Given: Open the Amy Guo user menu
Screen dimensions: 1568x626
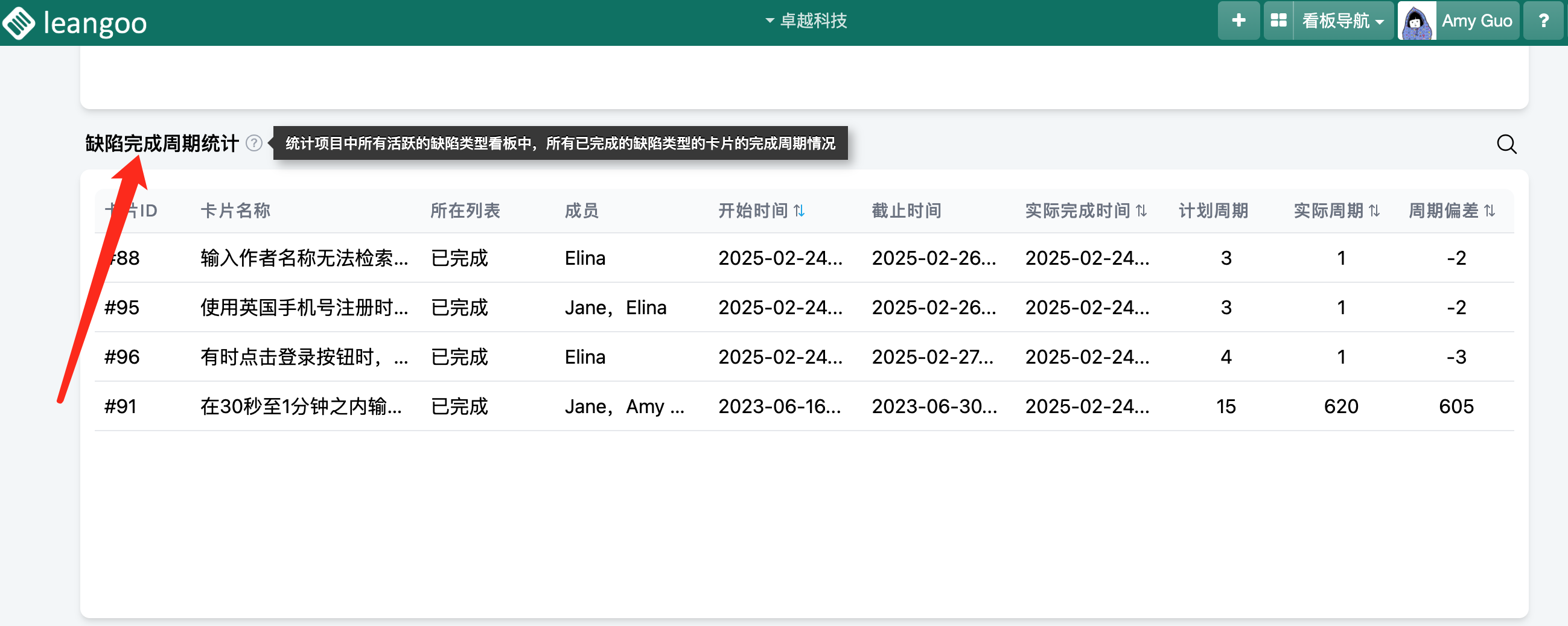Looking at the screenshot, I should 1476,21.
